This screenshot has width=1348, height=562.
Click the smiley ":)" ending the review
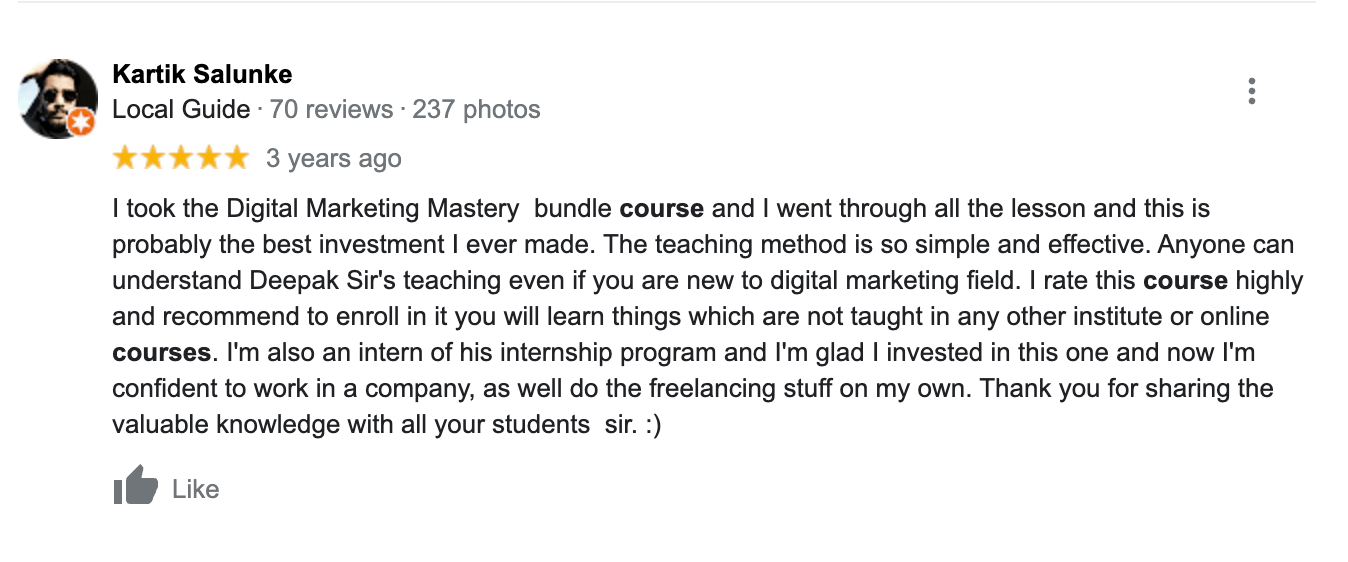[650, 425]
